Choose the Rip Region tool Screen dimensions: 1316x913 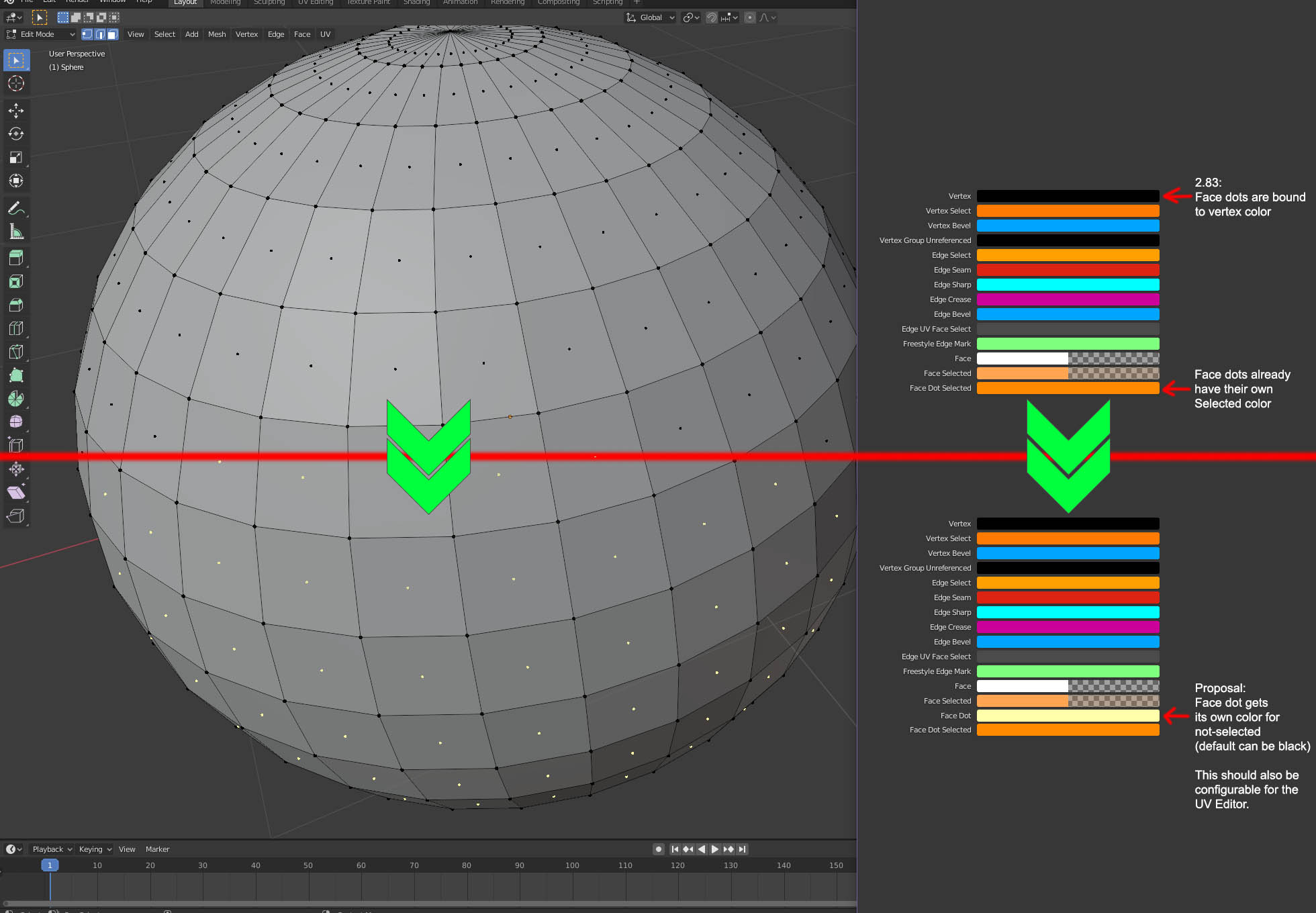[16, 516]
